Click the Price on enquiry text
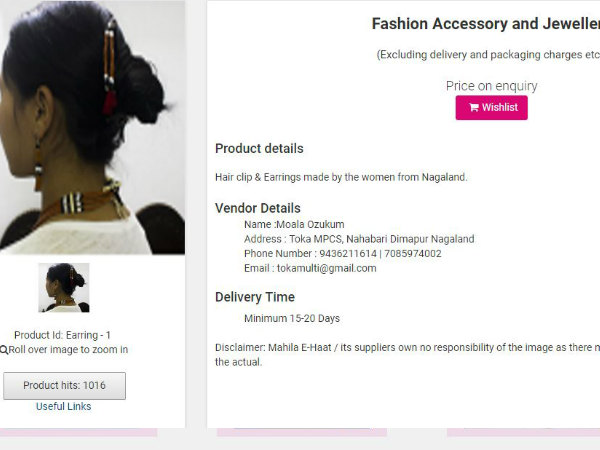Viewport: 600px width, 450px height. pos(491,86)
